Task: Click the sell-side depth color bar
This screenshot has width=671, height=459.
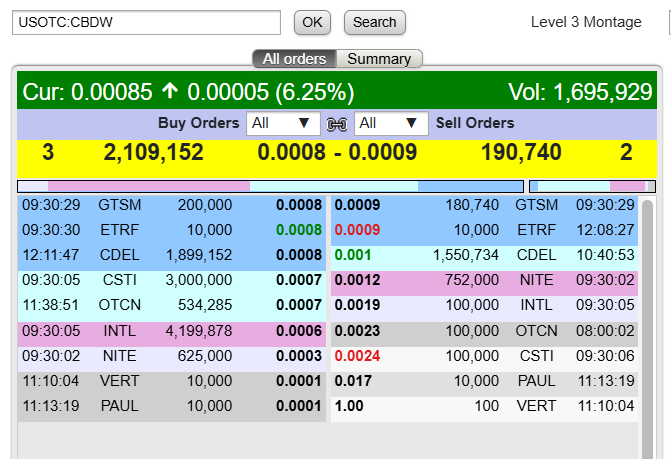Action: click(x=592, y=186)
